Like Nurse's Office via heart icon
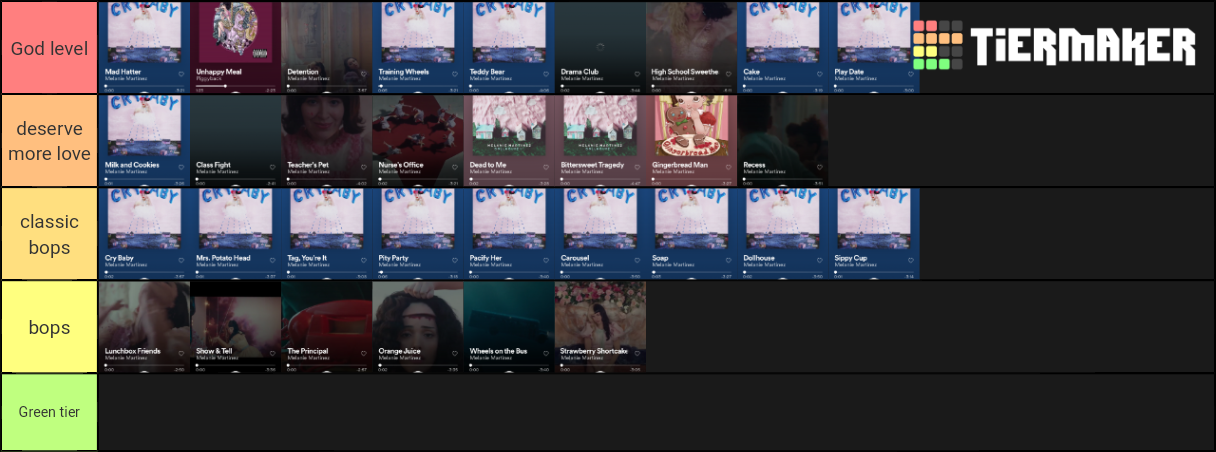The image size is (1216, 452). [x=454, y=167]
